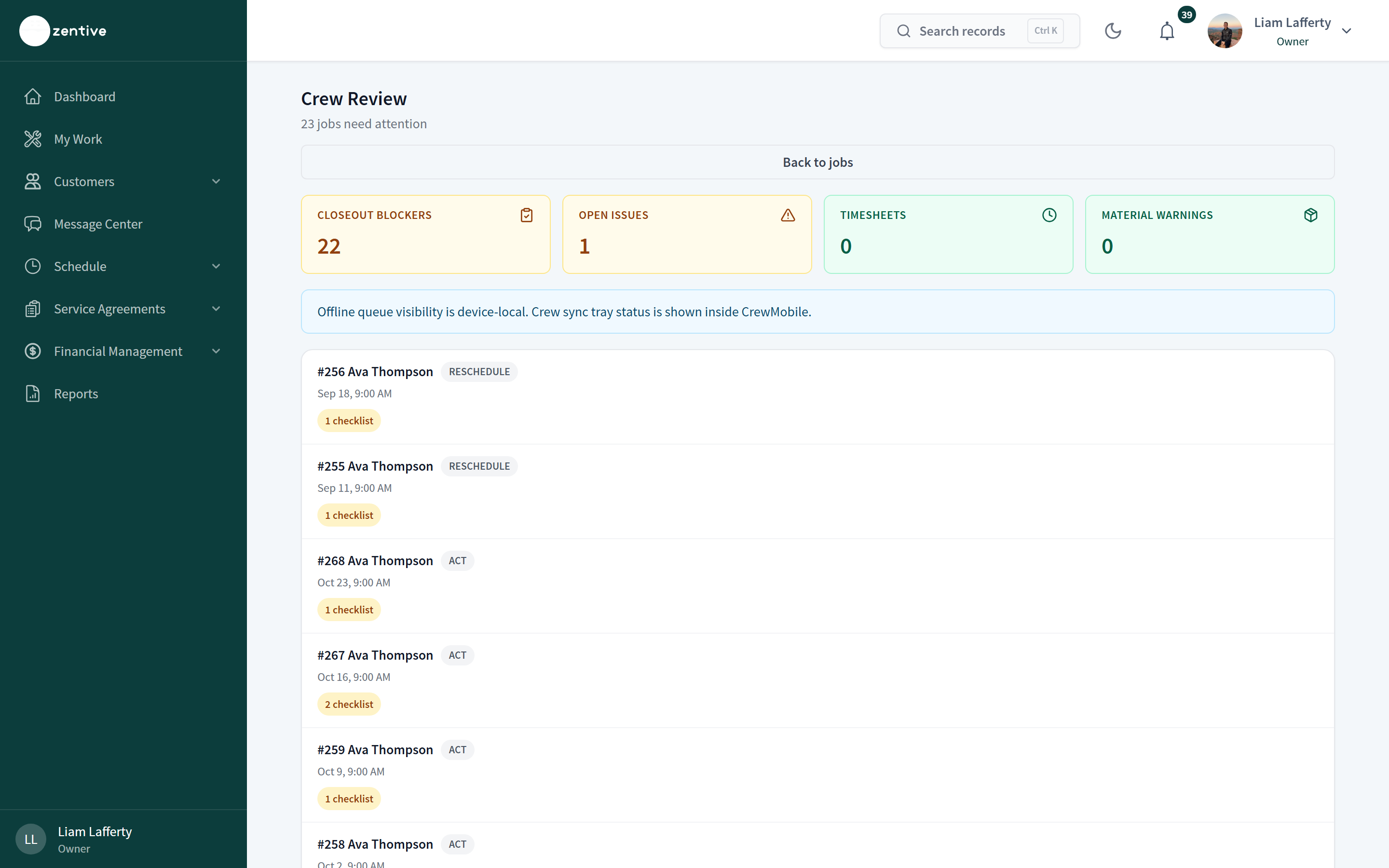Click Material Warnings package icon

click(x=1310, y=215)
